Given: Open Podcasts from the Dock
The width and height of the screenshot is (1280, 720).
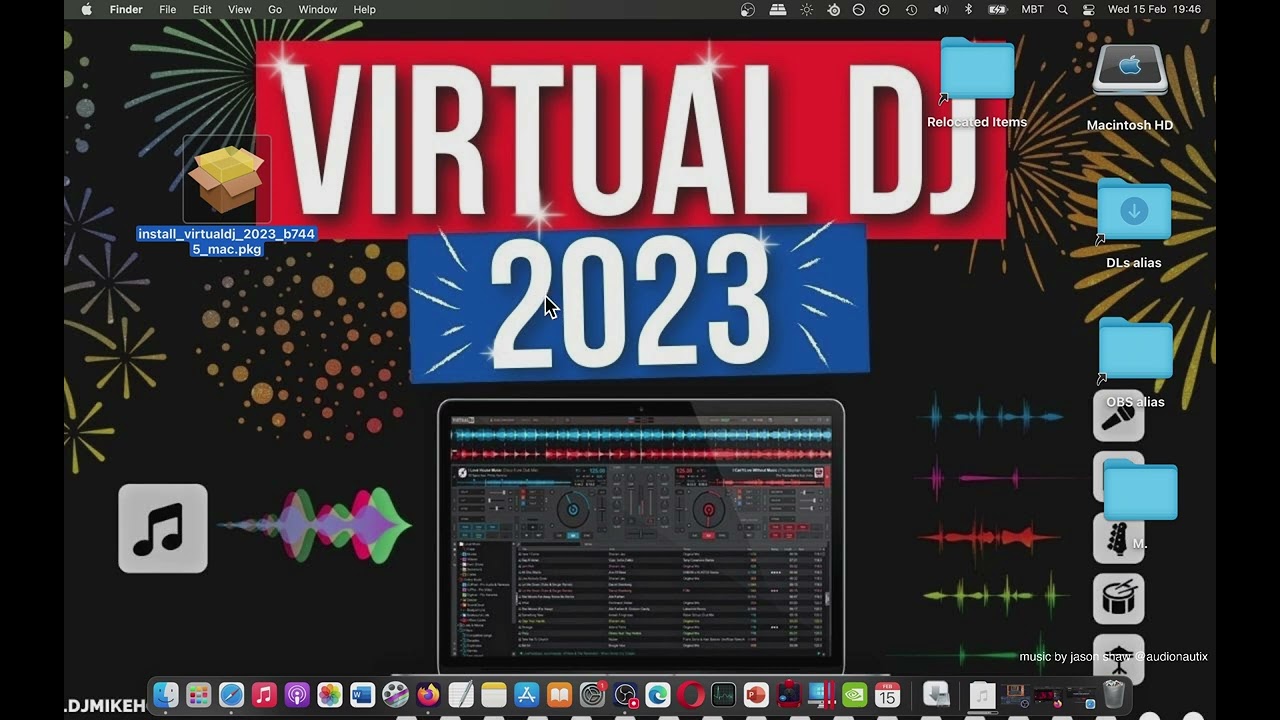Looking at the screenshot, I should [297, 694].
